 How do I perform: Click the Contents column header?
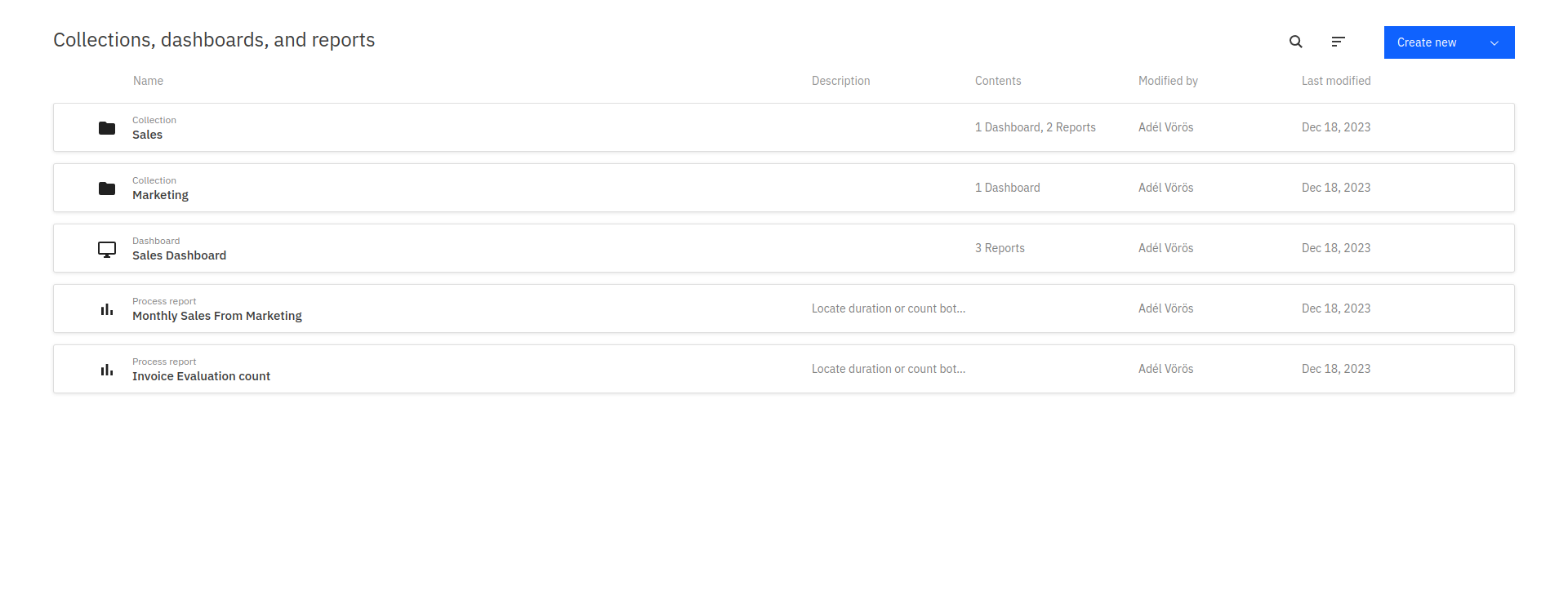click(997, 81)
